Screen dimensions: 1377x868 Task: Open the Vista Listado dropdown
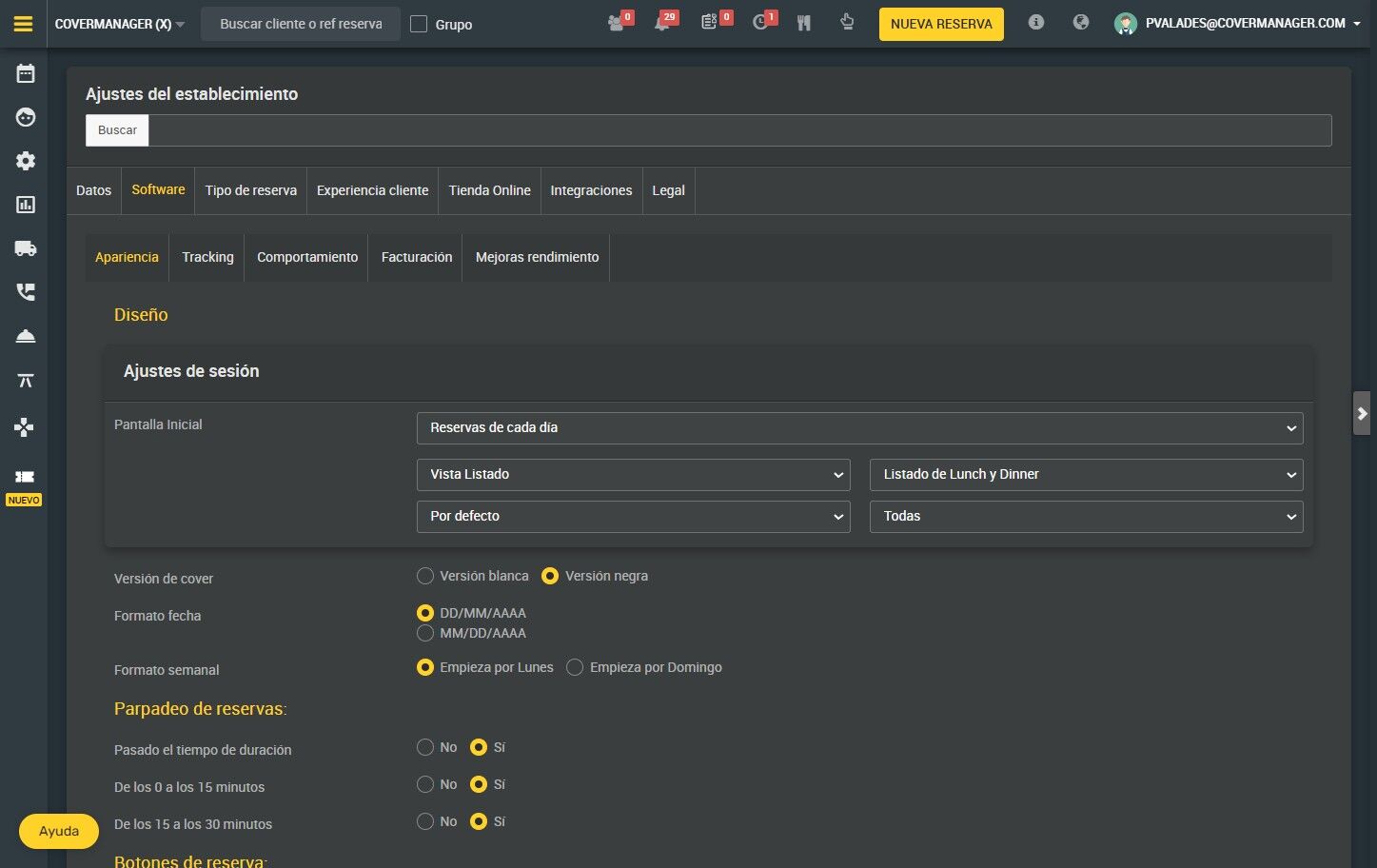(x=633, y=475)
